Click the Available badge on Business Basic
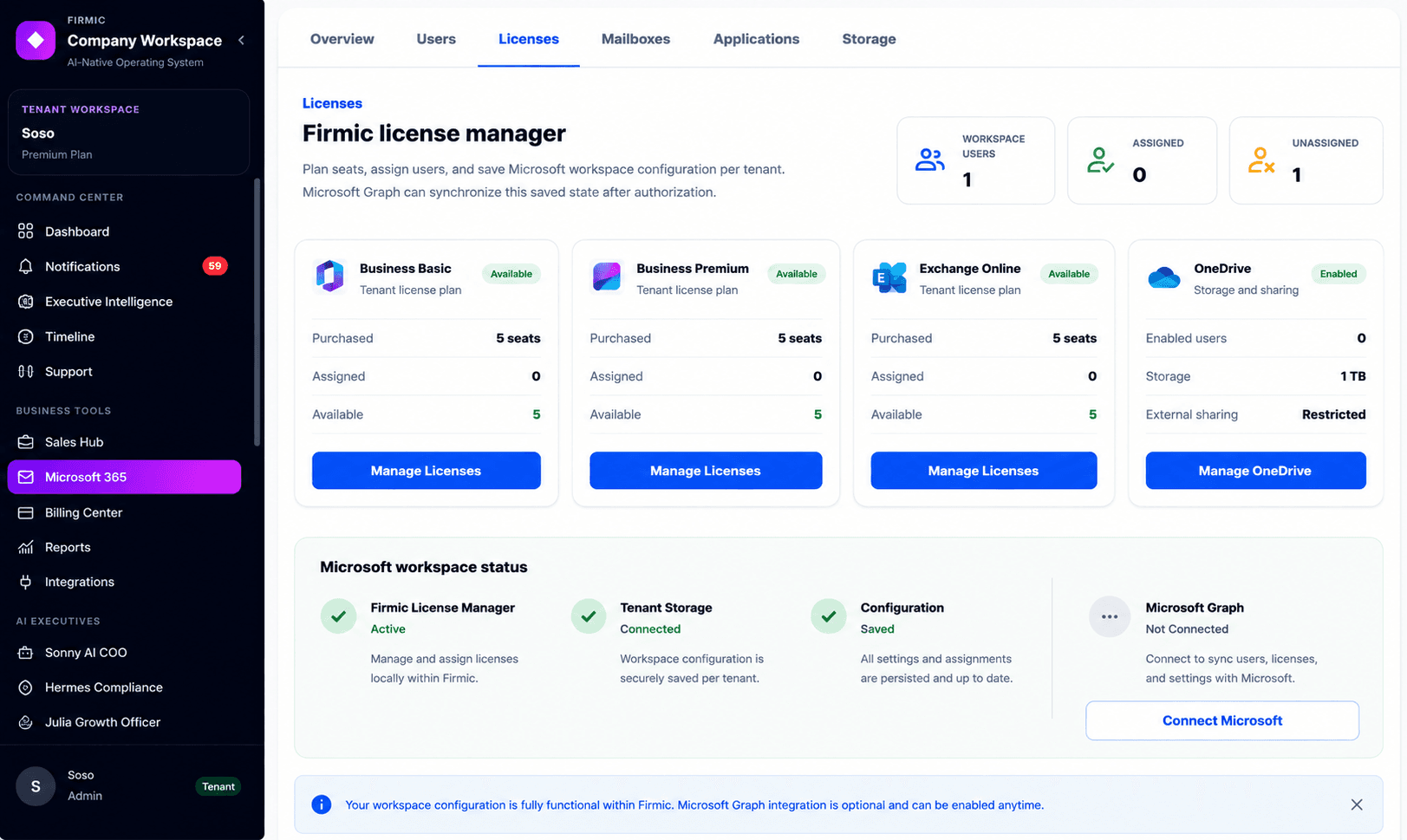The height and width of the screenshot is (840, 1407). pyautogui.click(x=511, y=274)
